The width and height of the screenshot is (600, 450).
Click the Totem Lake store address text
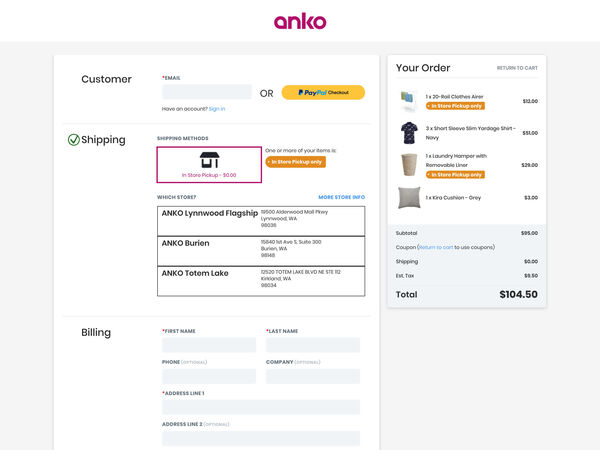(x=301, y=279)
